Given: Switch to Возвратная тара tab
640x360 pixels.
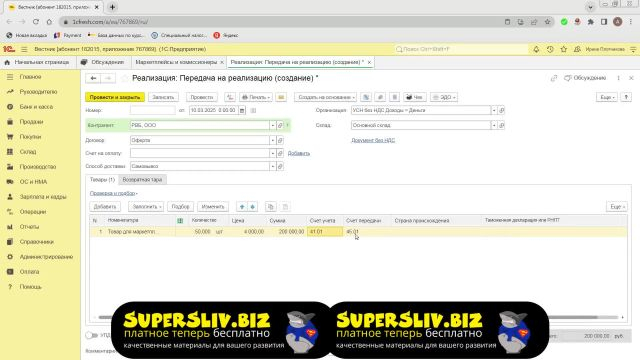Looking at the screenshot, I should [x=142, y=180].
